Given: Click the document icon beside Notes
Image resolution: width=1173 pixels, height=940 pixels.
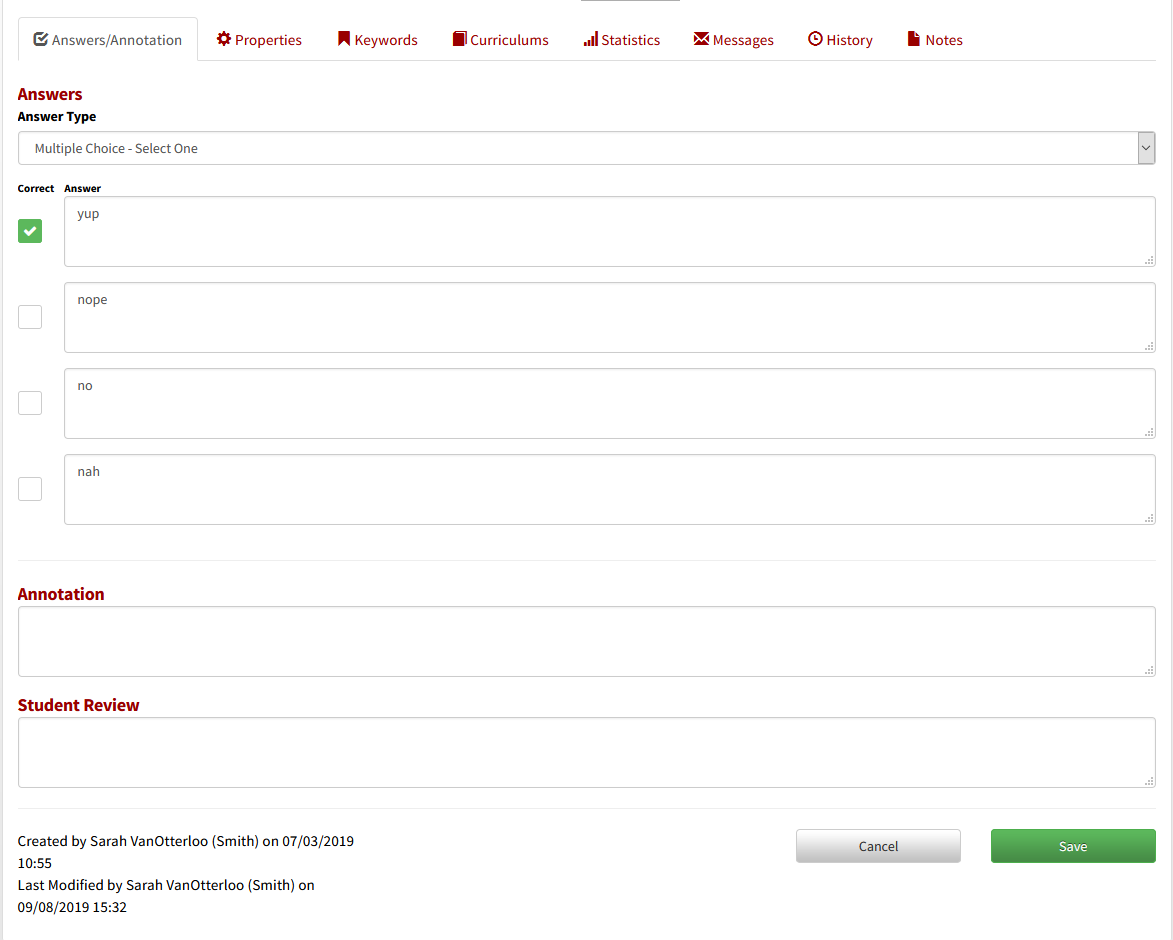Looking at the screenshot, I should coord(913,39).
